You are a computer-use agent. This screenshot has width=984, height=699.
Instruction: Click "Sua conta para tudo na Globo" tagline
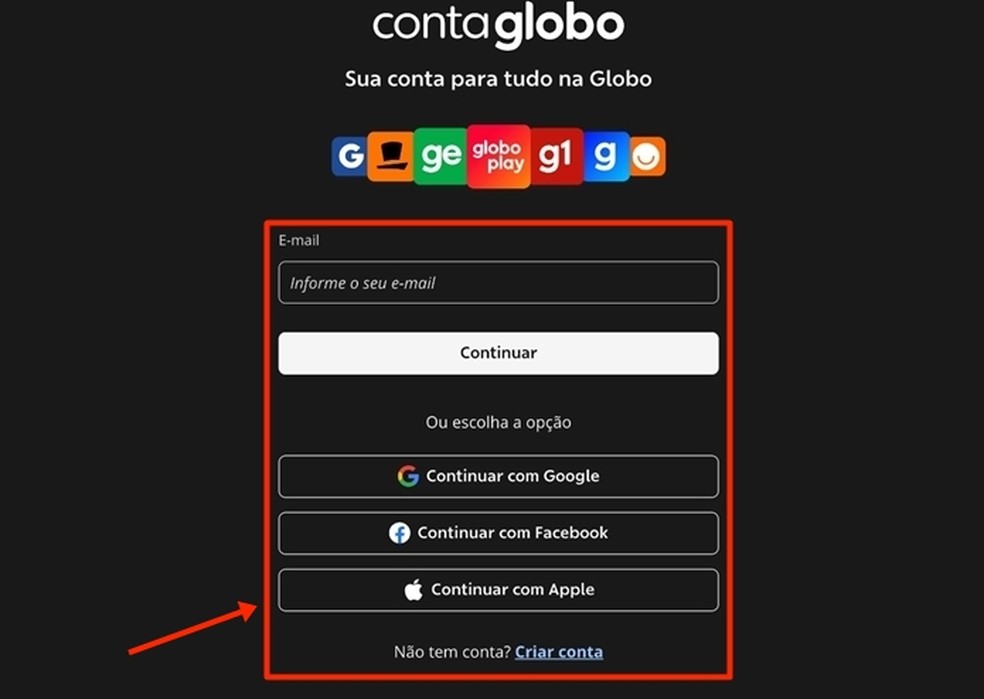498,79
